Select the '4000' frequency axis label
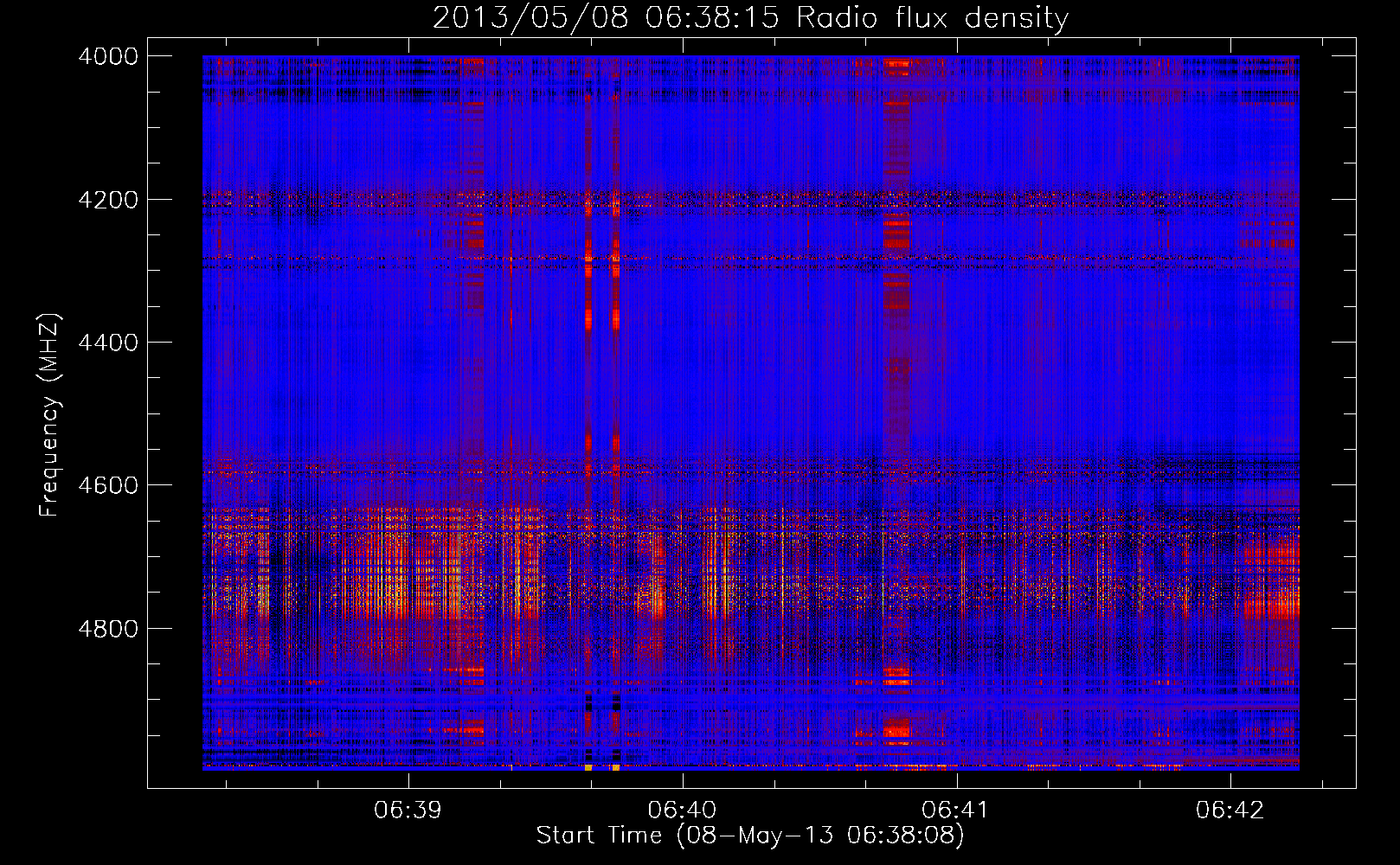 pos(108,56)
